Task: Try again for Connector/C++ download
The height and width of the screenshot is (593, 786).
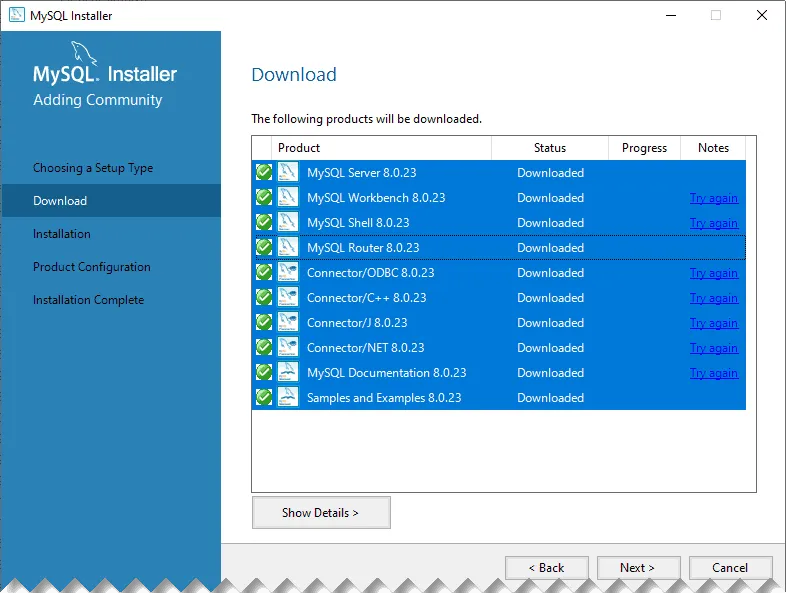Action: tap(713, 298)
